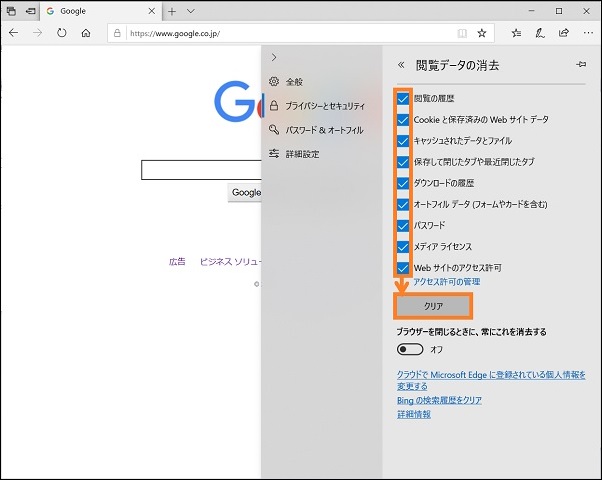602x480 pixels.
Task: Open the Settings and more ellipsis menu
Action: [587, 32]
